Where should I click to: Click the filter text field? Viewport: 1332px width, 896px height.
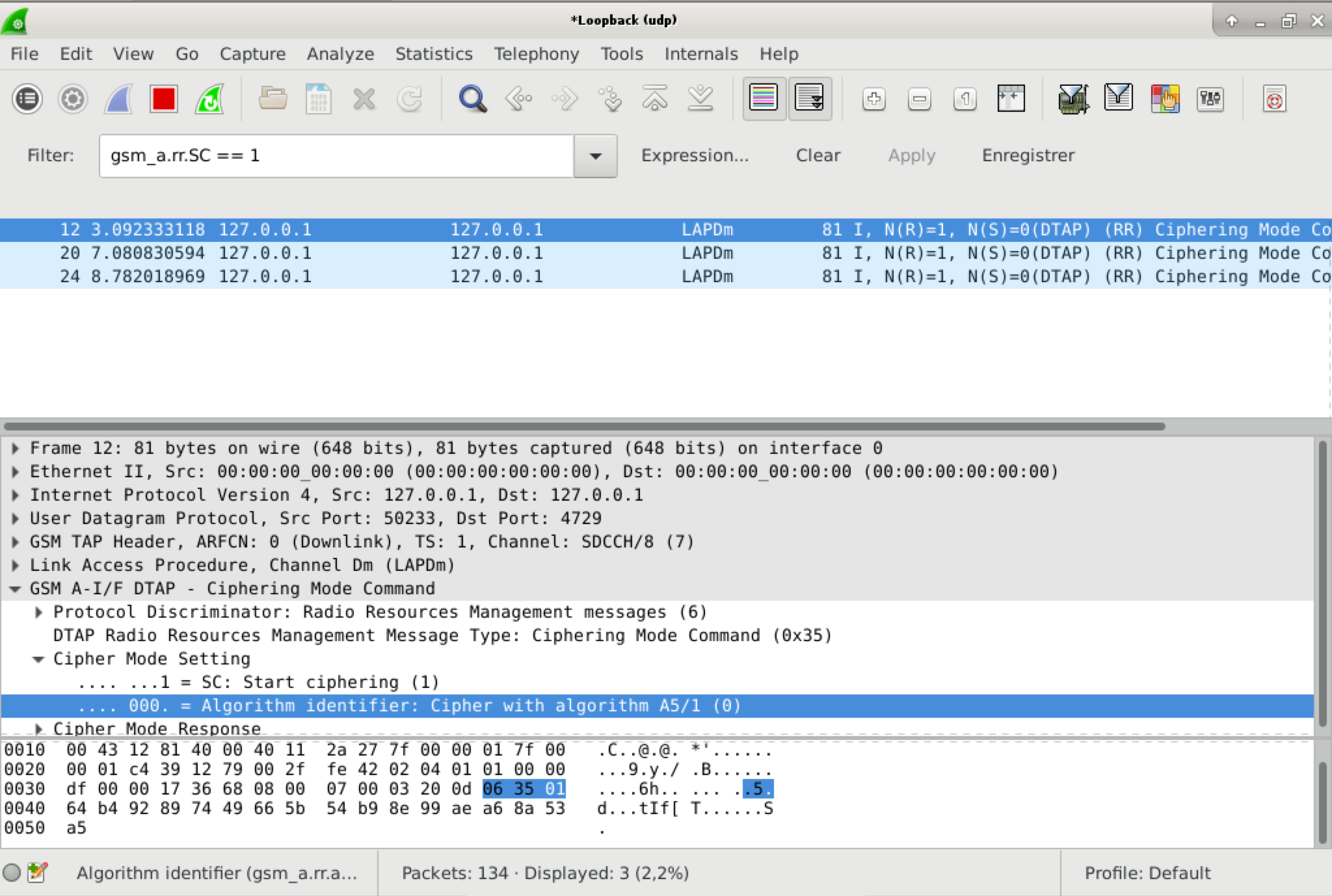[336, 156]
